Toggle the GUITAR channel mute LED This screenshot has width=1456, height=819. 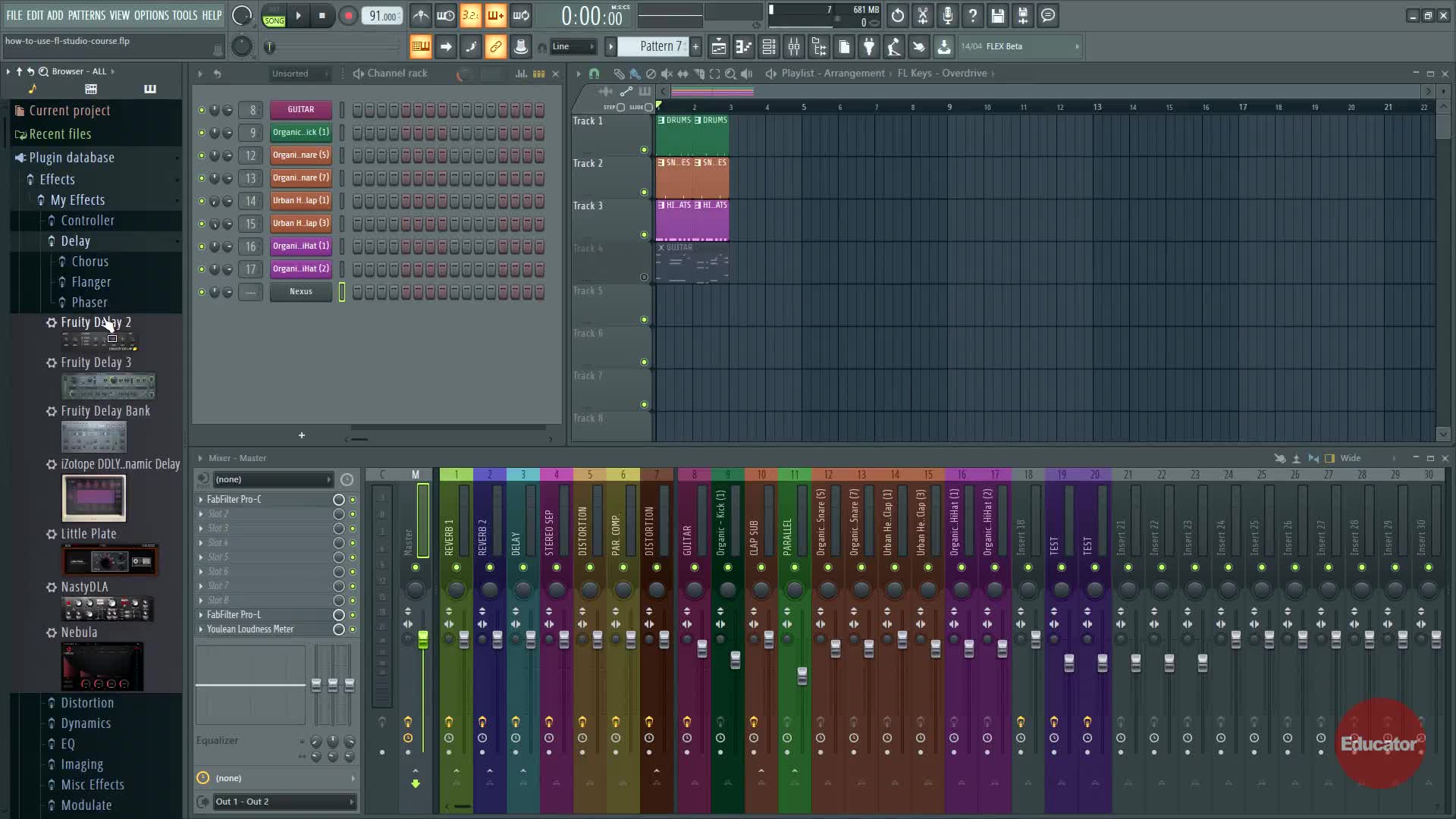point(202,110)
